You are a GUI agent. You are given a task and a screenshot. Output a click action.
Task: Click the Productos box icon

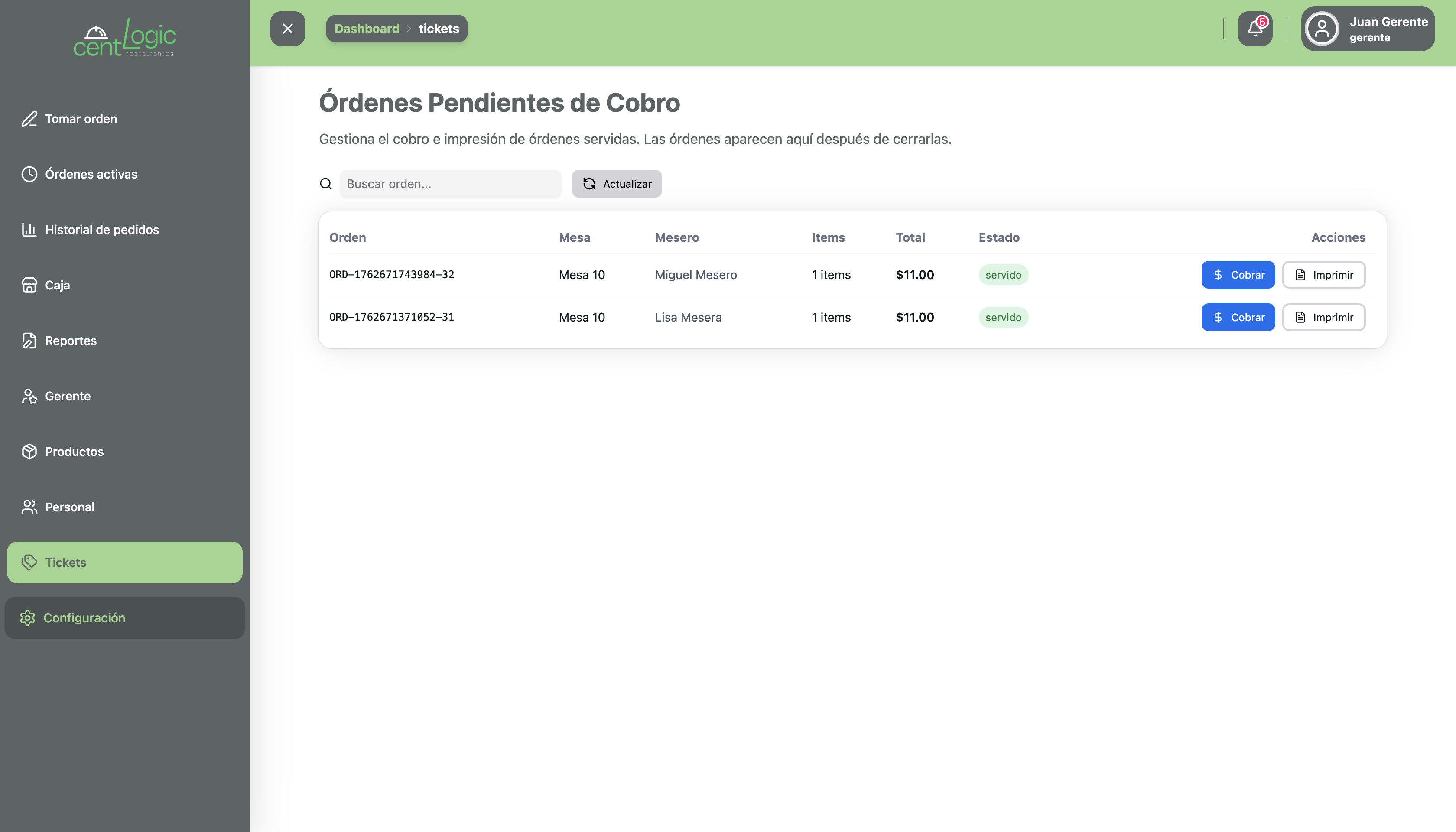click(29, 452)
